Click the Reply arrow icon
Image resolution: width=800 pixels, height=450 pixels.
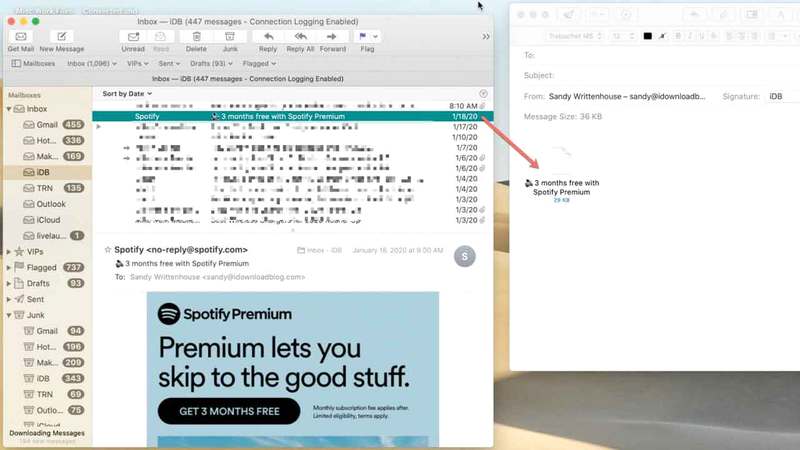(x=267, y=37)
